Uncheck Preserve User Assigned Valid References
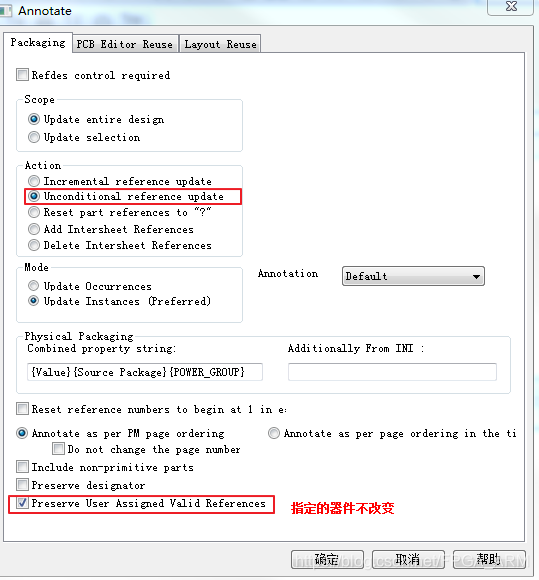Viewport: 539px width, 580px height. pyautogui.click(x=22, y=503)
